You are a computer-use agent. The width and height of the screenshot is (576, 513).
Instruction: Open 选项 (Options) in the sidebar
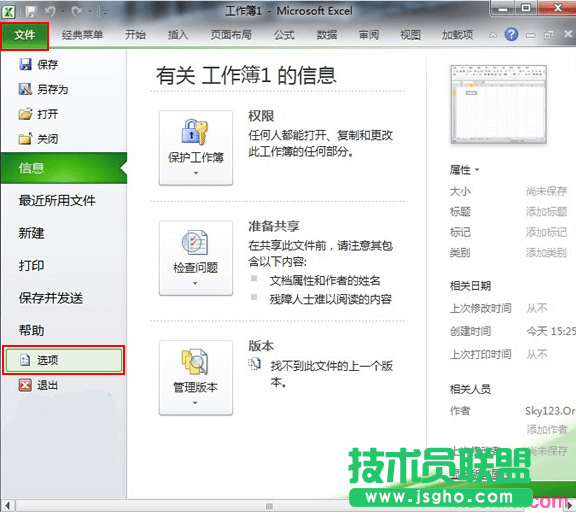[x=64, y=360]
